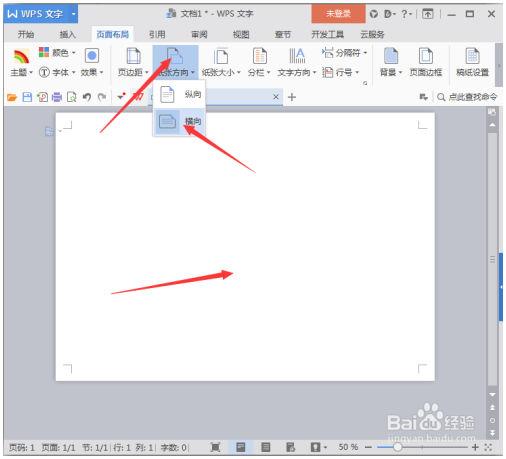Click the 文字方向 text direction icon
Viewport: 506px width, 459px height.
[297, 56]
